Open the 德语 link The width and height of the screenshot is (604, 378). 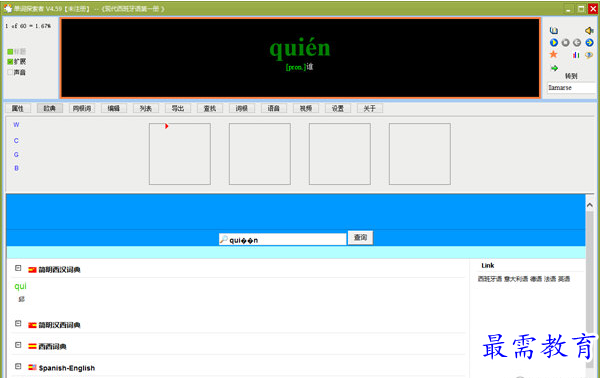(x=536, y=279)
